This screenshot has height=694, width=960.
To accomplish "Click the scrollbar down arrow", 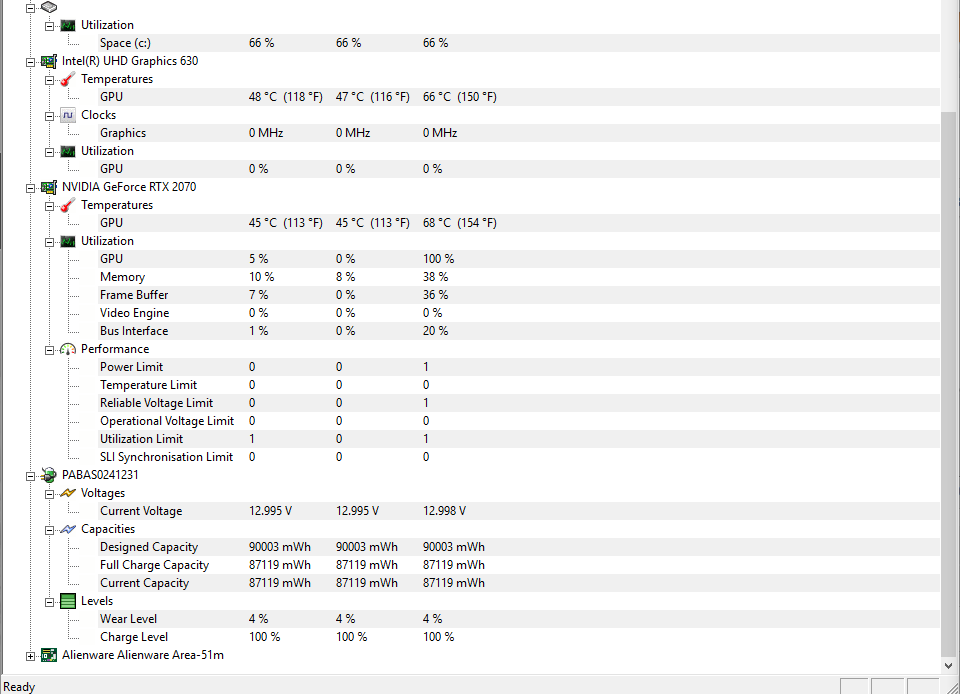I will [x=948, y=666].
